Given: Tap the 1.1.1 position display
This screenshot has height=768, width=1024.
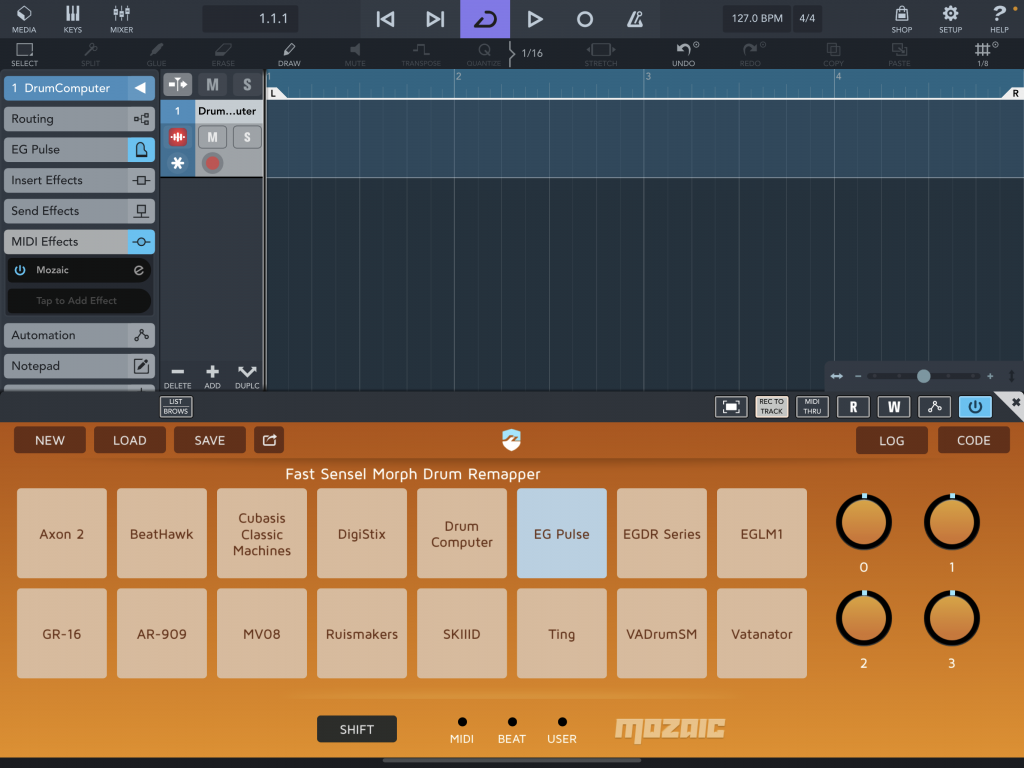Looking at the screenshot, I should (250, 18).
